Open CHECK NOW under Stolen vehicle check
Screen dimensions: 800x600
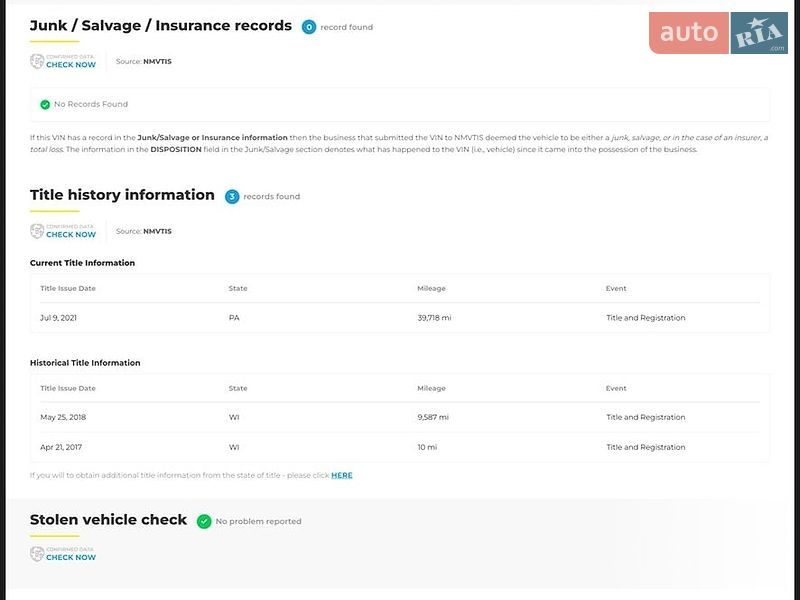[71, 557]
